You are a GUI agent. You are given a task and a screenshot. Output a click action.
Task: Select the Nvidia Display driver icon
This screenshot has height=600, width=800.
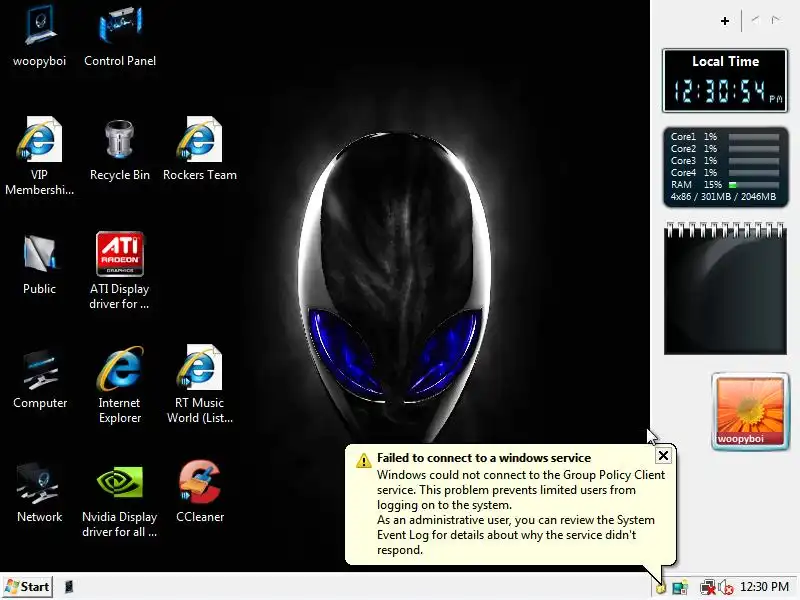click(x=120, y=500)
